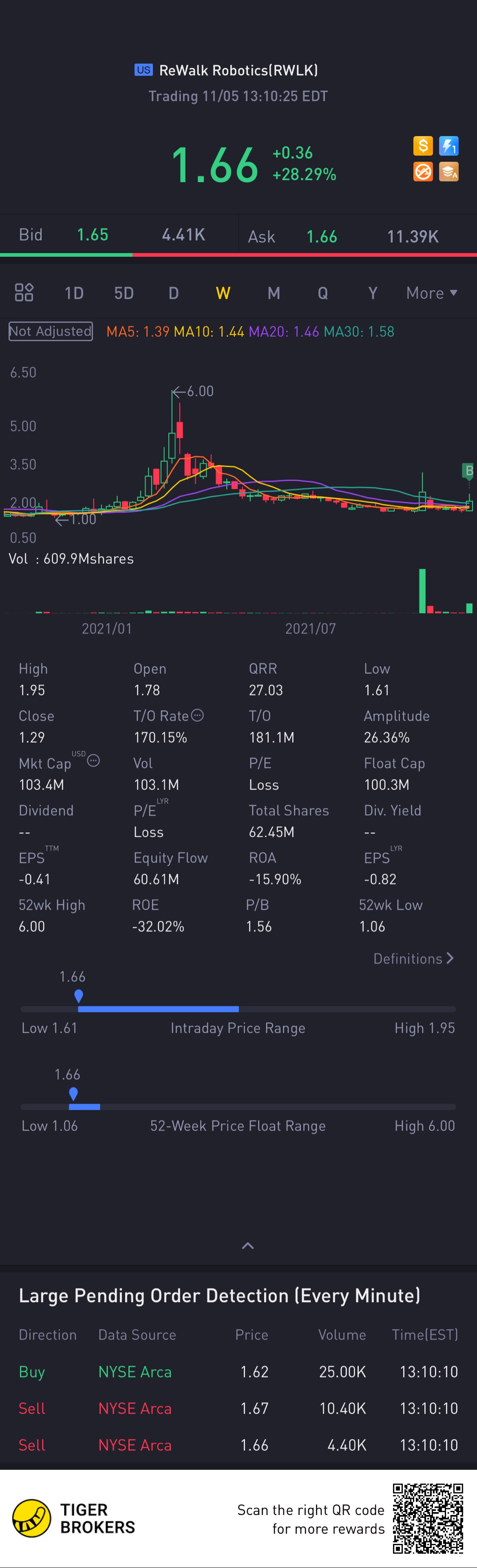
Task: Tap the Bid price 1.65
Action: pos(92,235)
